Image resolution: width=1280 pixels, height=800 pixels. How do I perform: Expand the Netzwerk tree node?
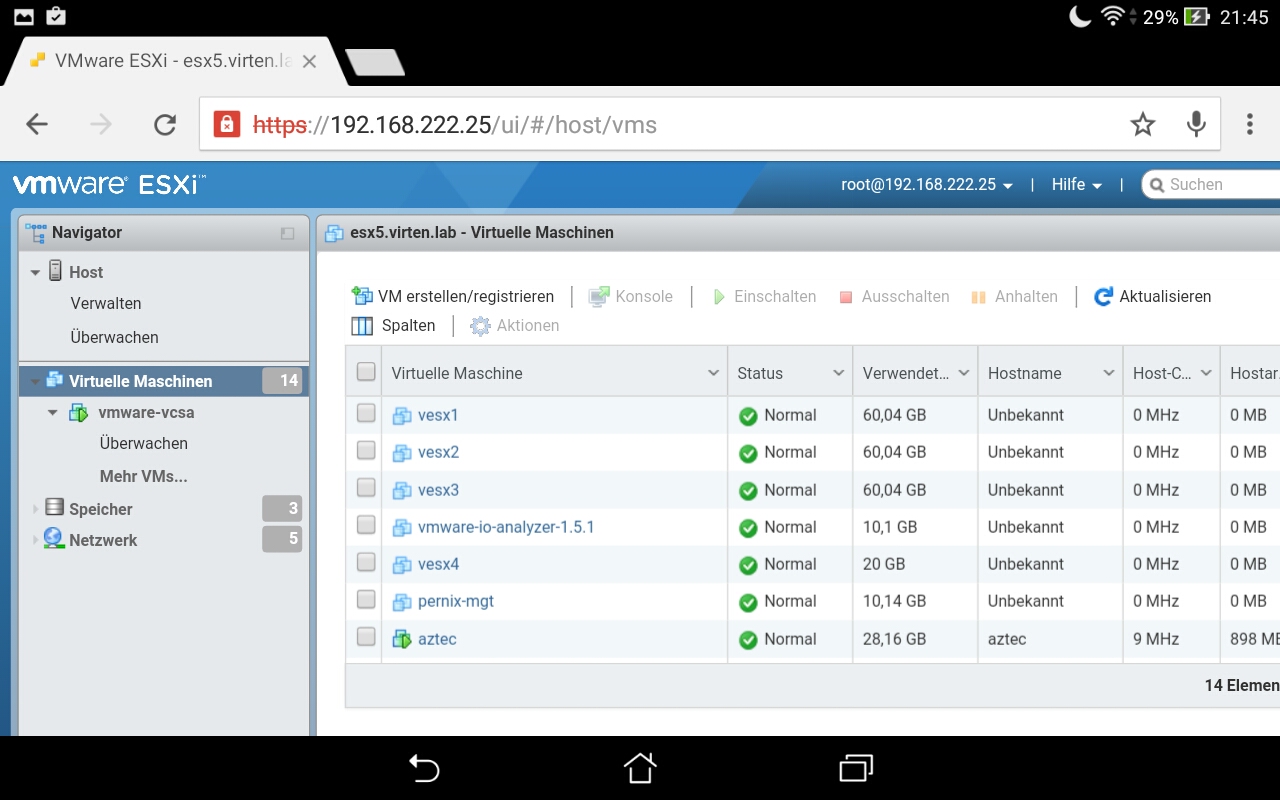point(35,540)
